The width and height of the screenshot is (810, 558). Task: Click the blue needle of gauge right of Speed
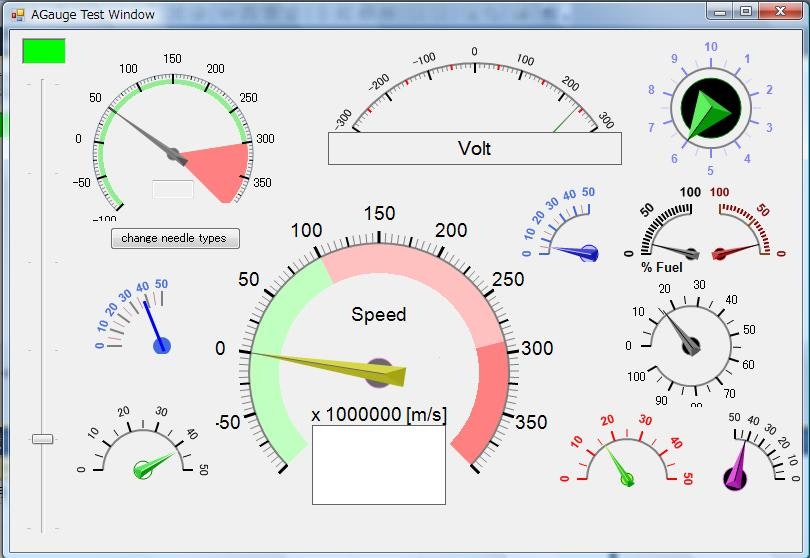click(x=576, y=252)
